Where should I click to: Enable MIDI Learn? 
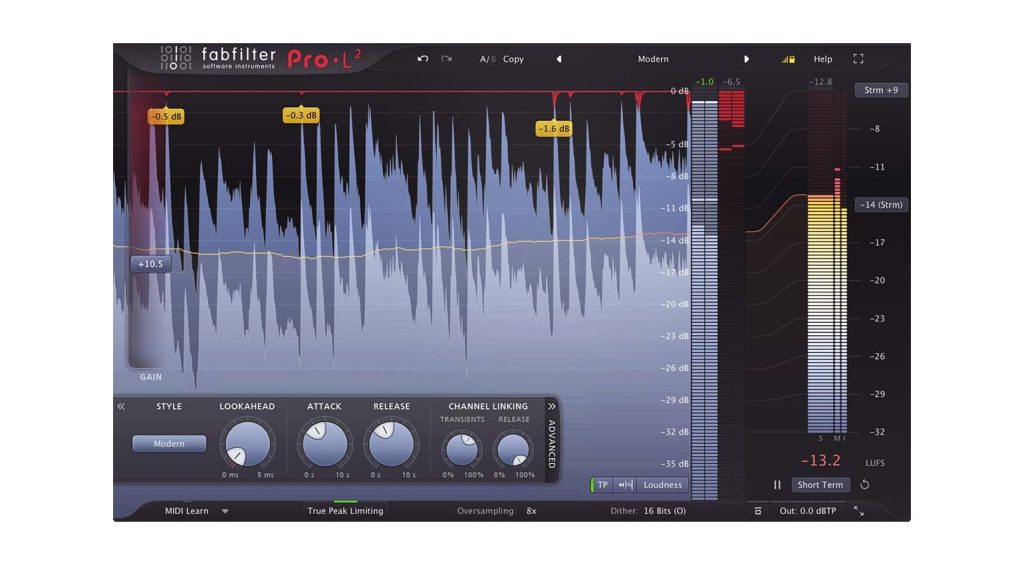(187, 511)
